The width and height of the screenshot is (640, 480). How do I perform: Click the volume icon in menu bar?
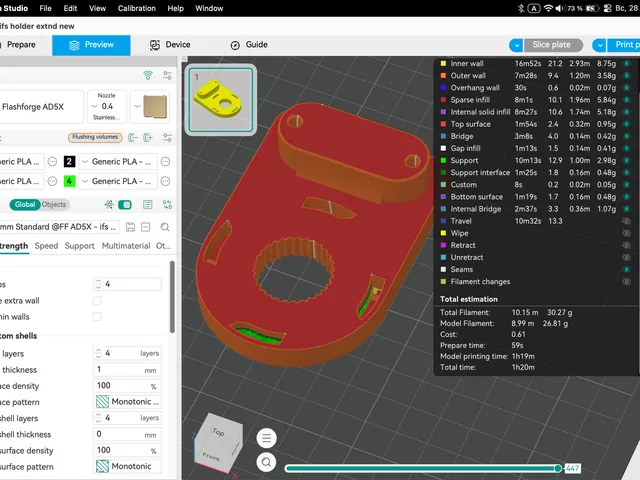coord(559,8)
